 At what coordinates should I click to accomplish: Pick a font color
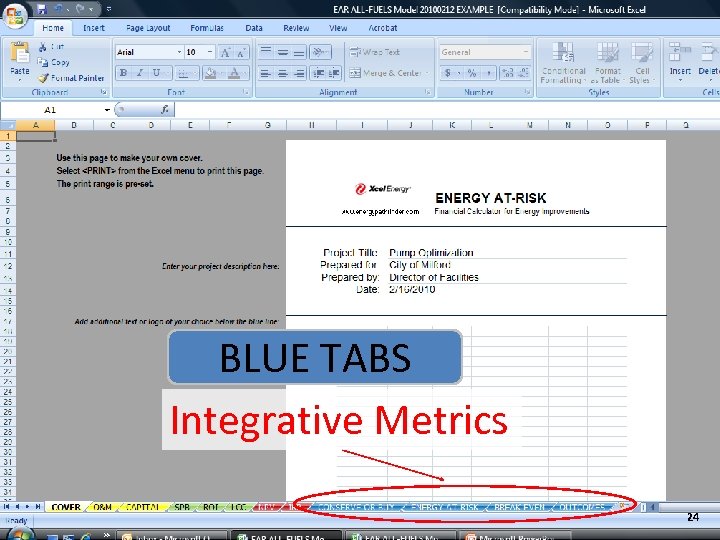tap(234, 73)
